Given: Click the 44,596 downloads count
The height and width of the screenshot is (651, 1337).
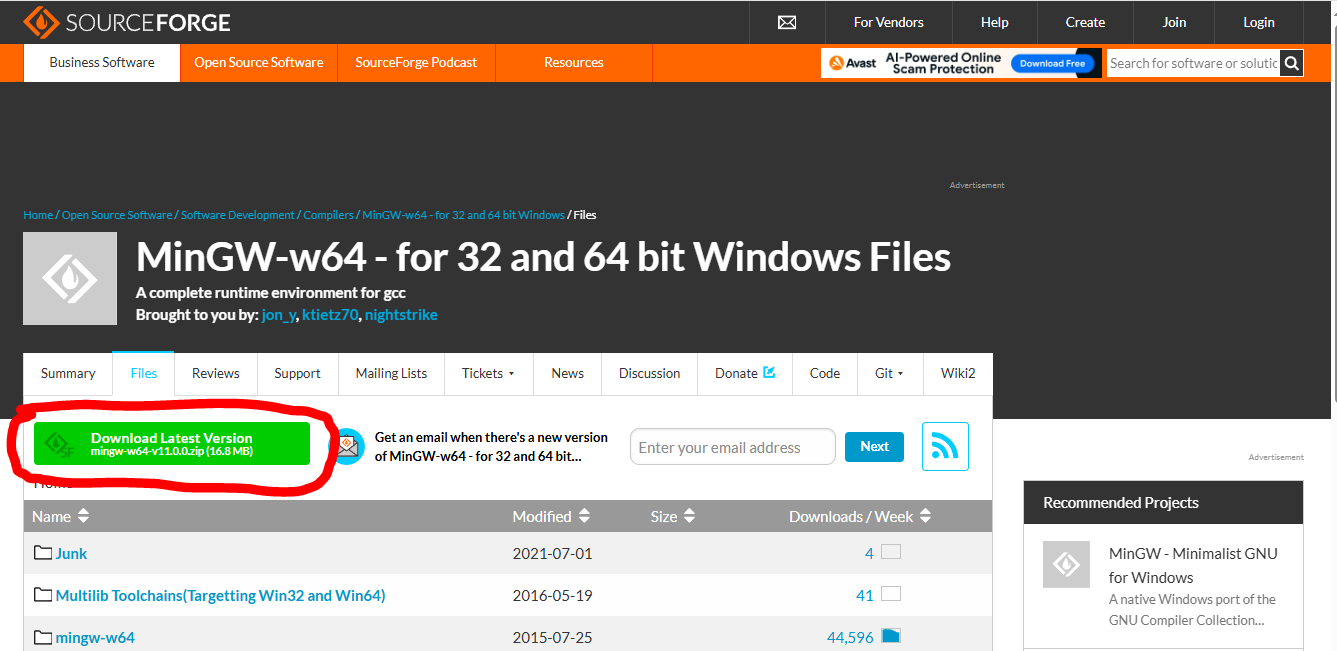Looking at the screenshot, I should (850, 637).
